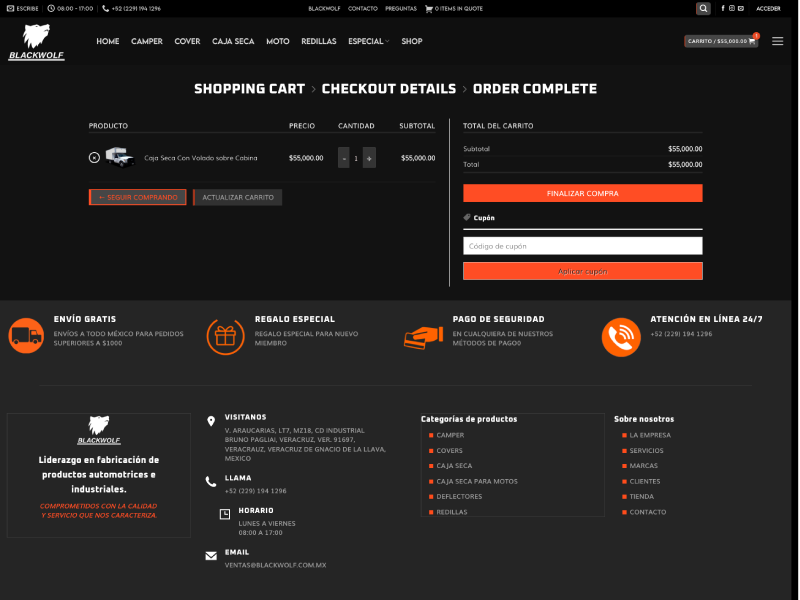Click the email envelope social icon

pos(741,8)
